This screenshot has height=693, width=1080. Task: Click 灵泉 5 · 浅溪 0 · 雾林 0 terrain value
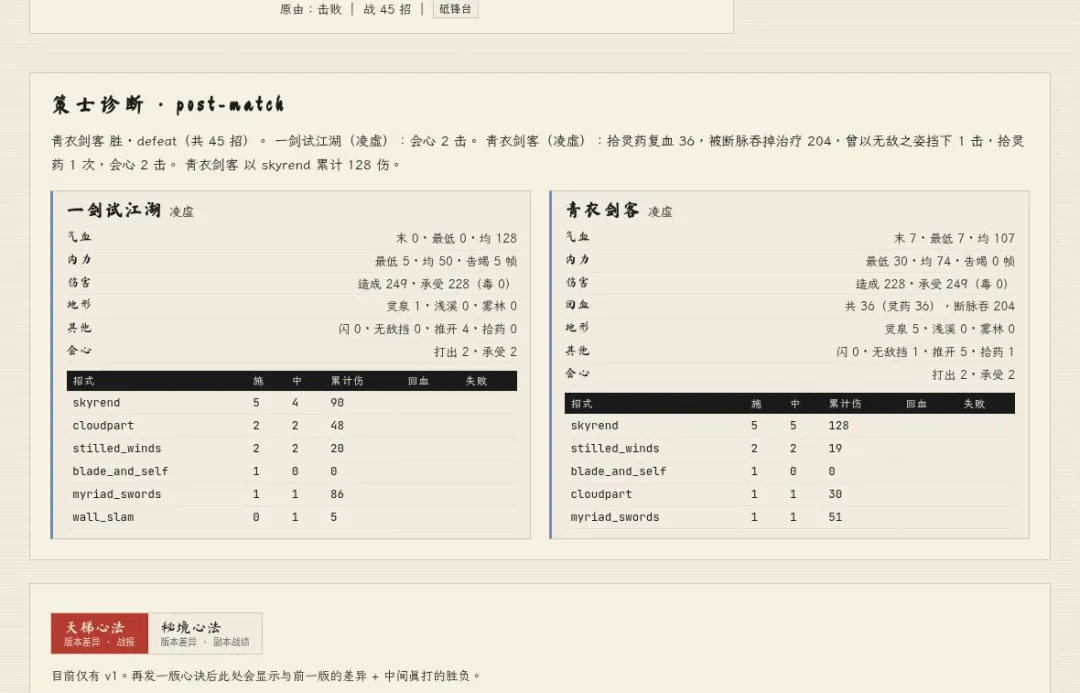(950, 329)
